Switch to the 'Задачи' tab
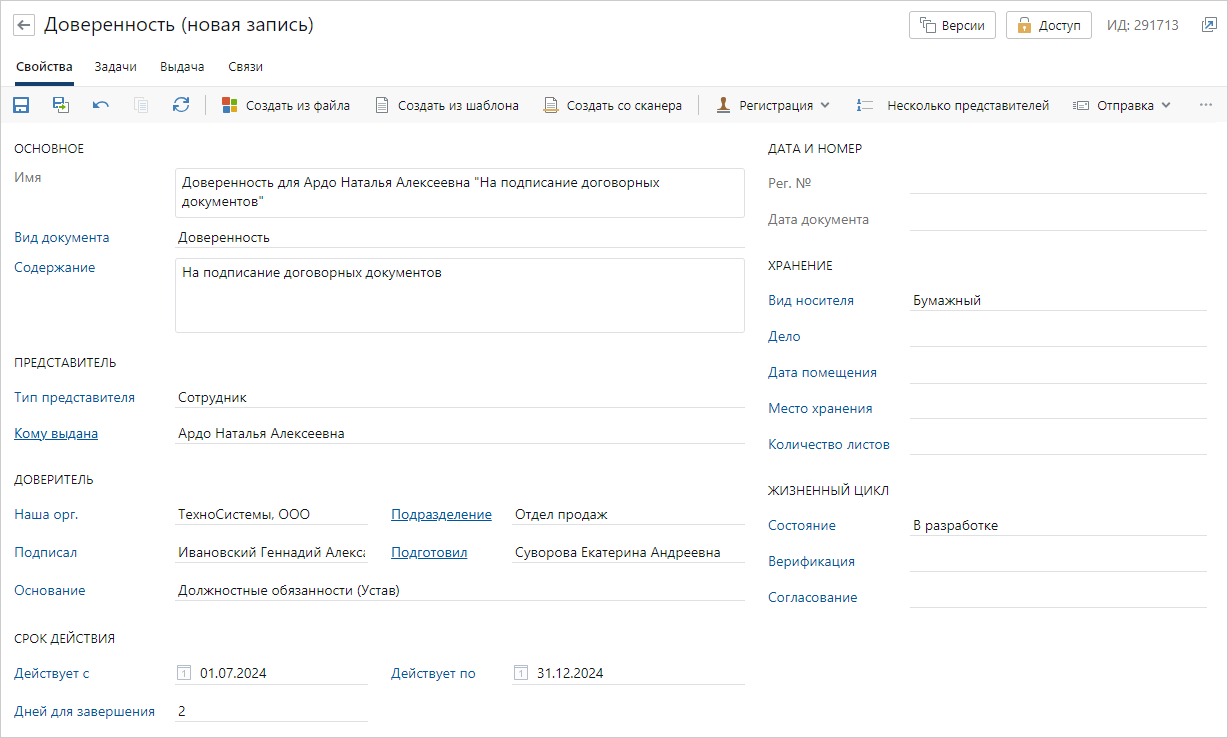The height and width of the screenshot is (738, 1228). [x=116, y=67]
